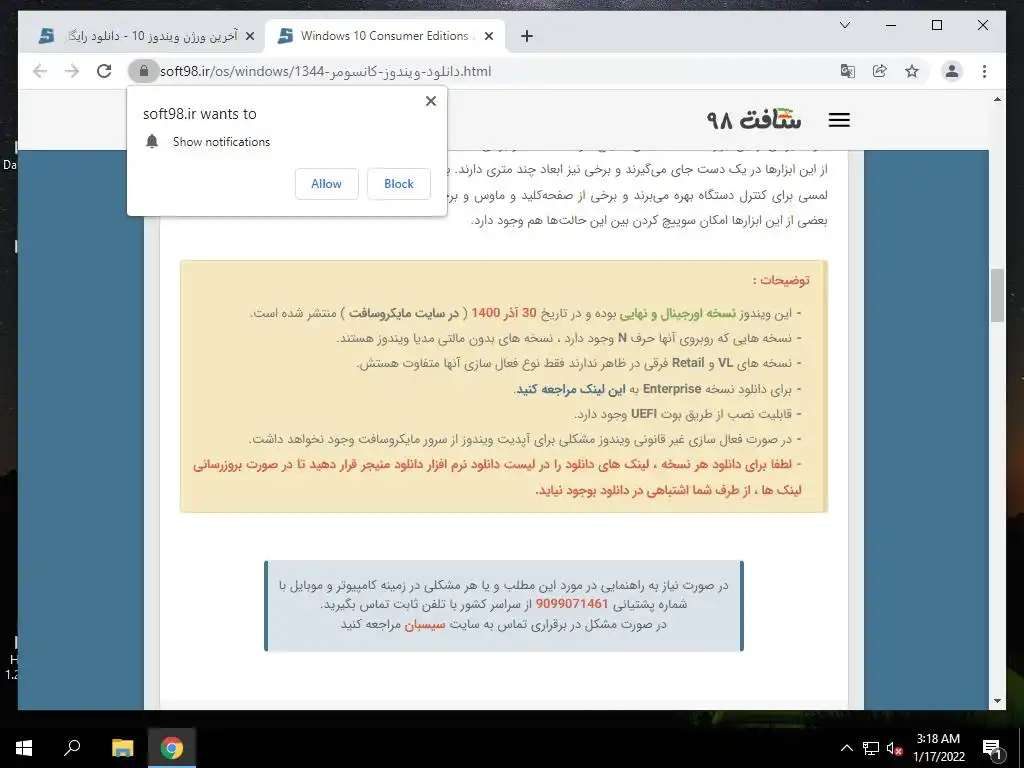The width and height of the screenshot is (1024, 768).
Task: Open taskbar search
Action: (72, 748)
